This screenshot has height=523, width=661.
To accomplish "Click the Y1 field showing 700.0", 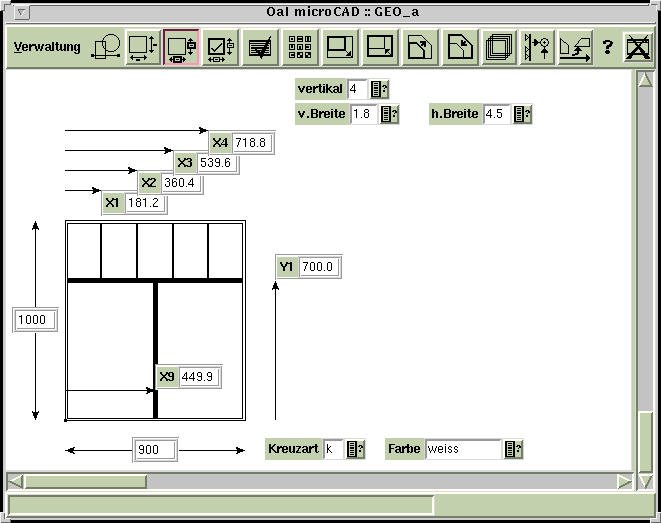I will point(317,267).
